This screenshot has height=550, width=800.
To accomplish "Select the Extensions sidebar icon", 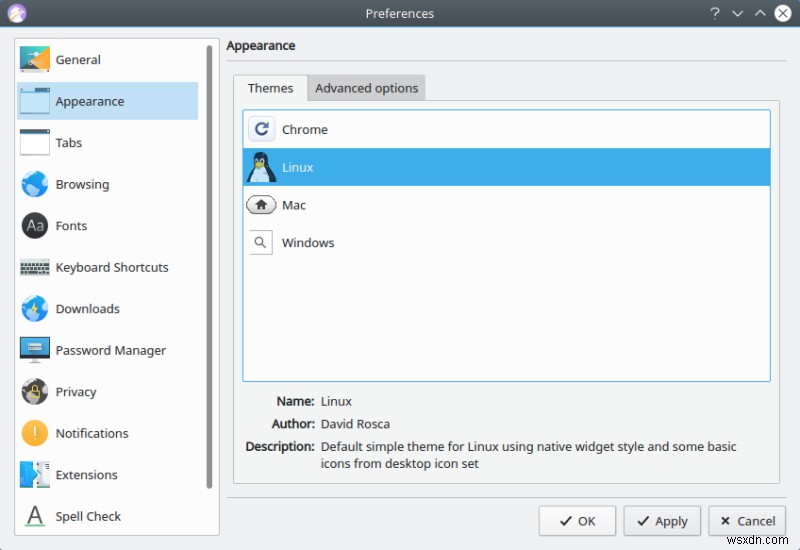I will pyautogui.click(x=35, y=475).
